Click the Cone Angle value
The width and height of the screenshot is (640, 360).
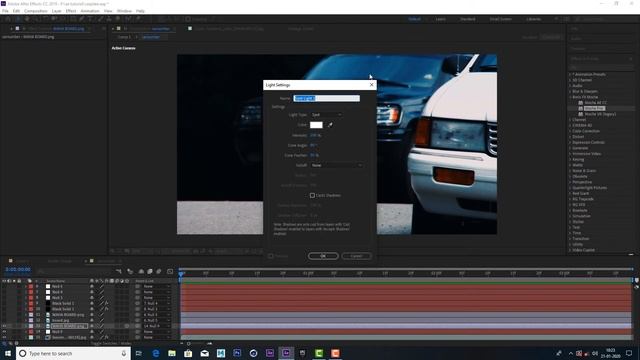[x=313, y=145]
